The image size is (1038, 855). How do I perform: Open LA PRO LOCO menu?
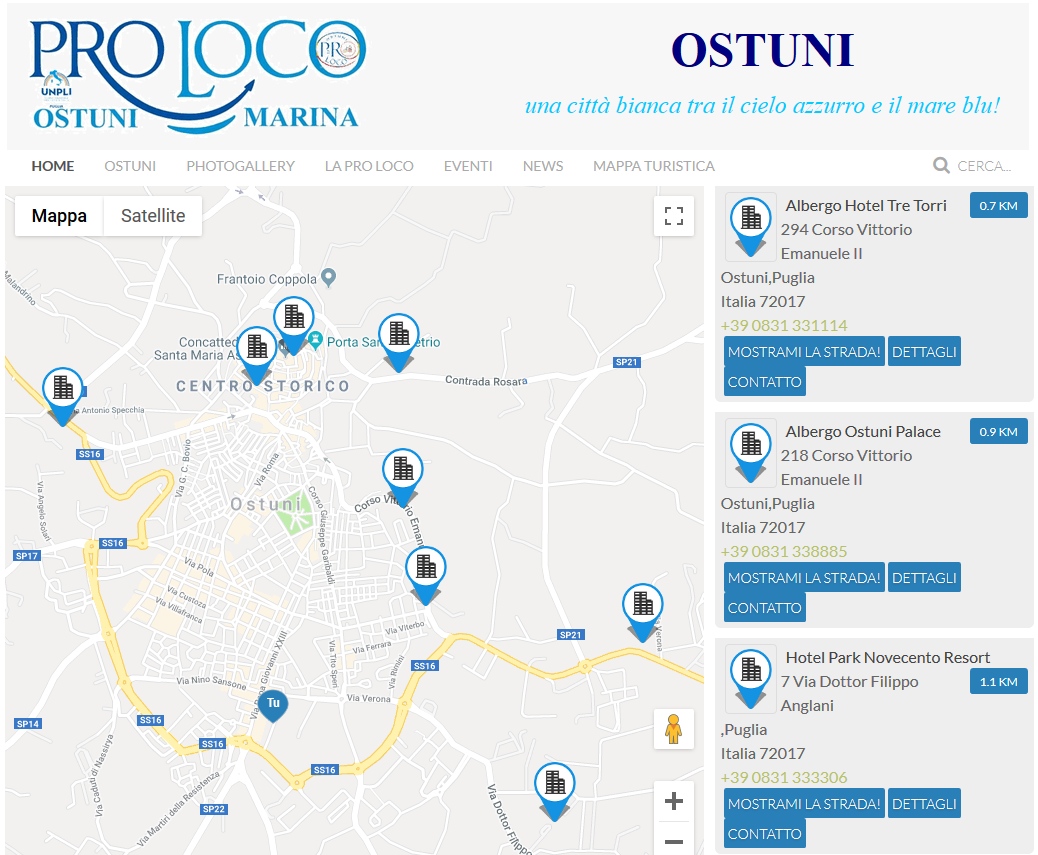[x=369, y=166]
